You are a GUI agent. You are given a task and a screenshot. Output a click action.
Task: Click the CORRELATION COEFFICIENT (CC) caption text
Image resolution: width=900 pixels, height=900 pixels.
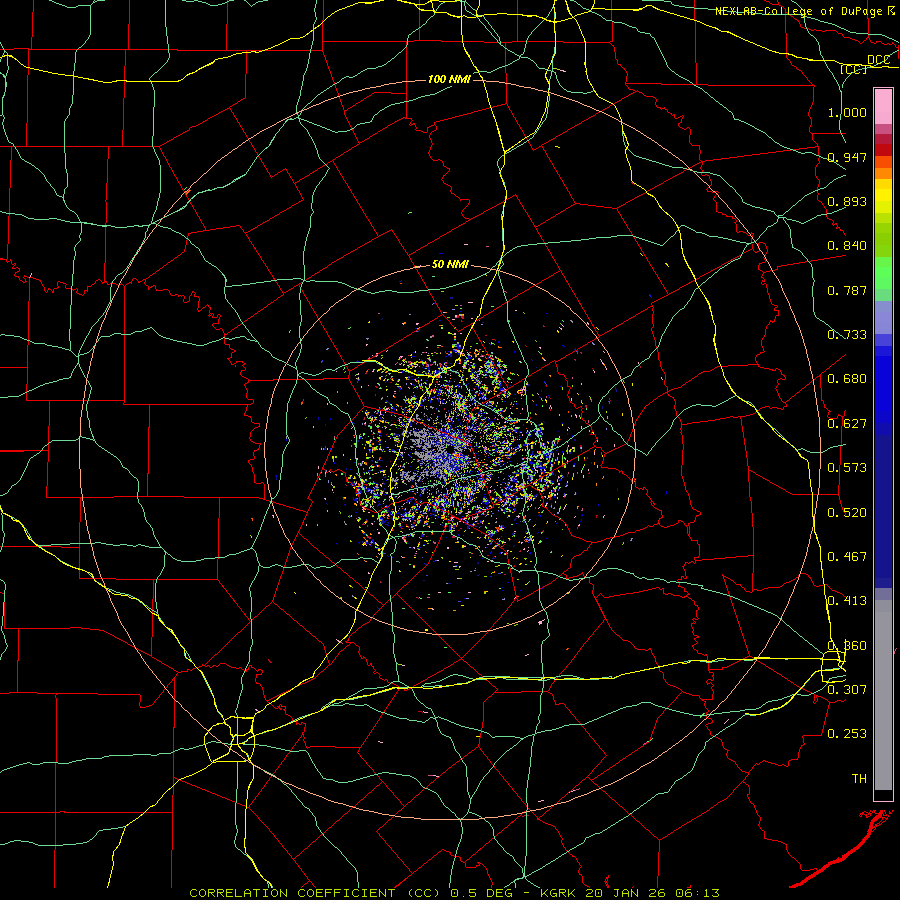314,893
